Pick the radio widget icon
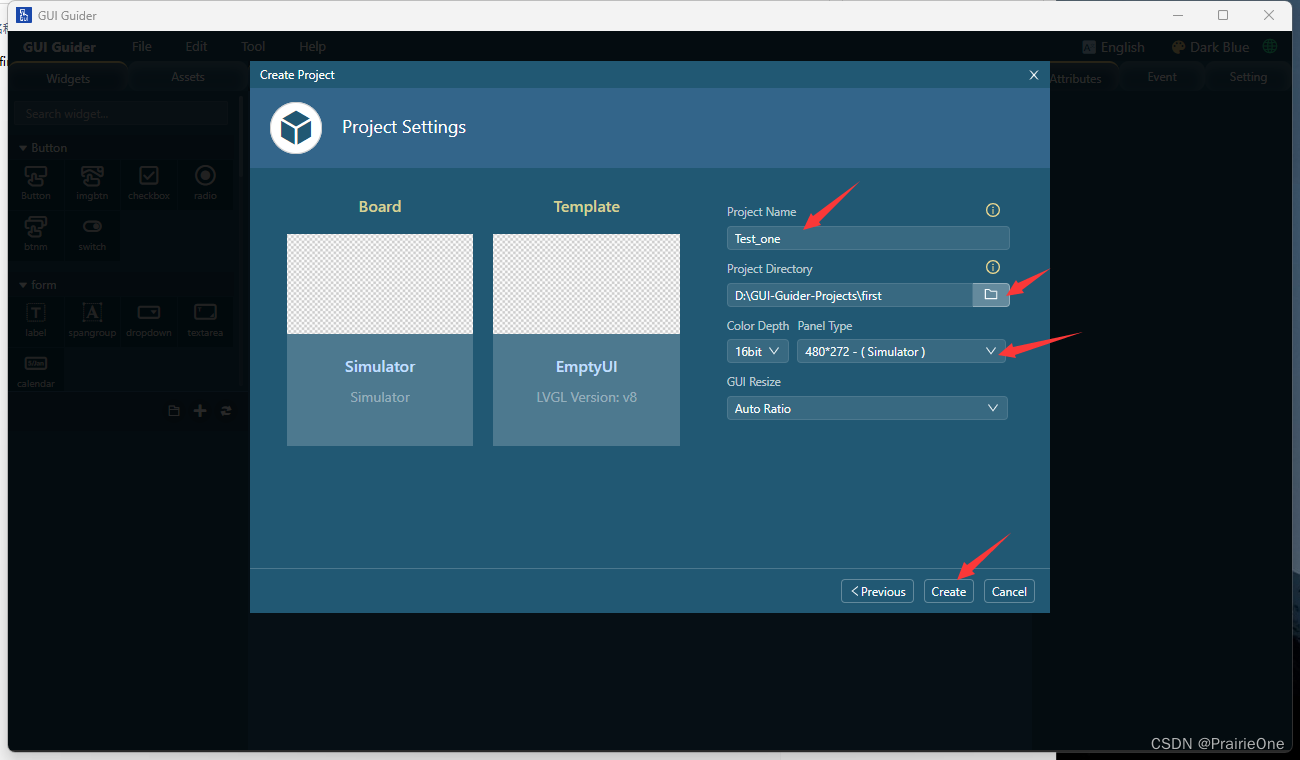The image size is (1300, 760). point(205,176)
